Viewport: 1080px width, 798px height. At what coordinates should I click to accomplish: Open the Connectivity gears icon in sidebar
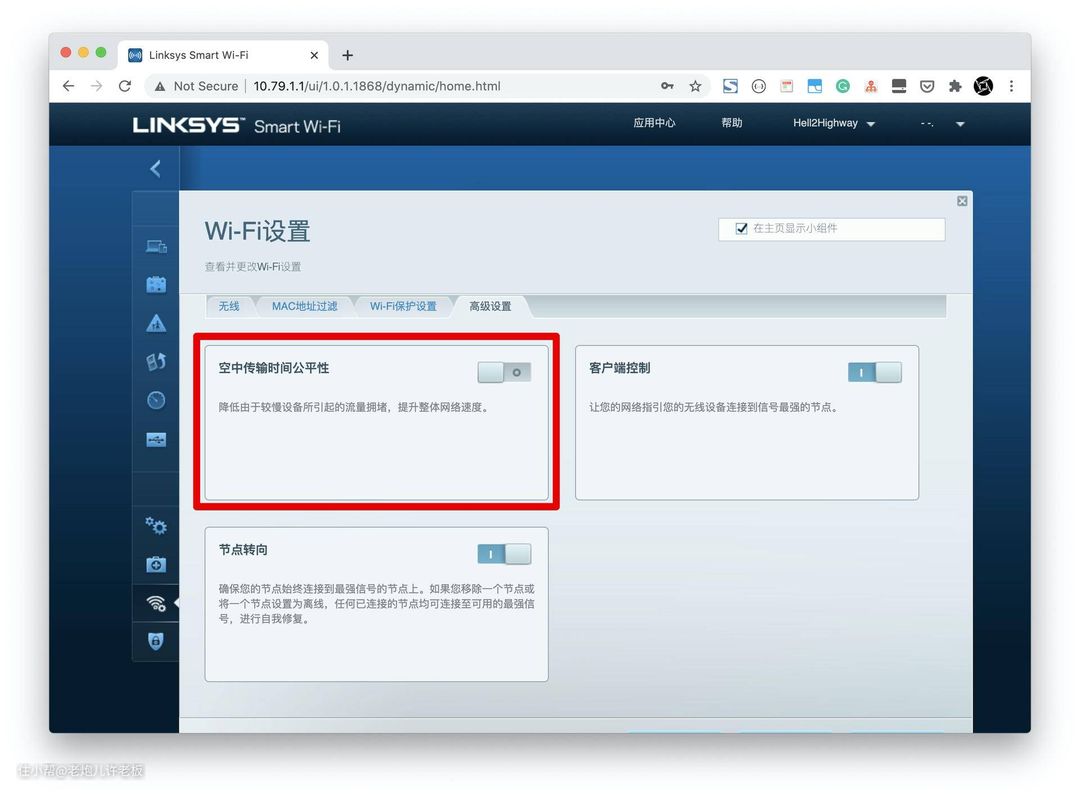tap(156, 526)
